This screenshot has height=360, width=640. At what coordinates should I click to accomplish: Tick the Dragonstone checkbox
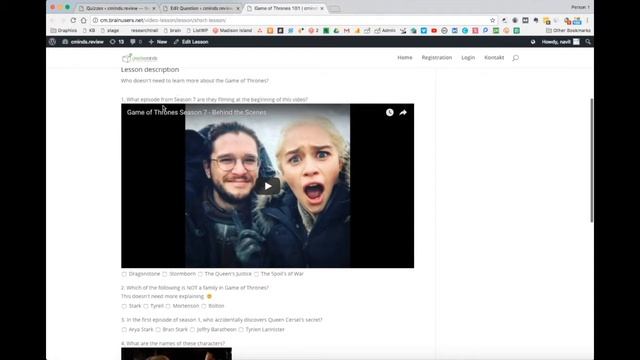pos(124,274)
